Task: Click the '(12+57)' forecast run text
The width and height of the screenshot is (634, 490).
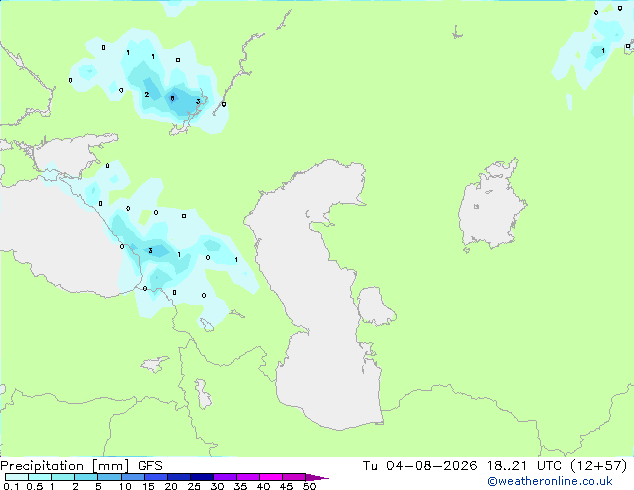Action: [598, 466]
